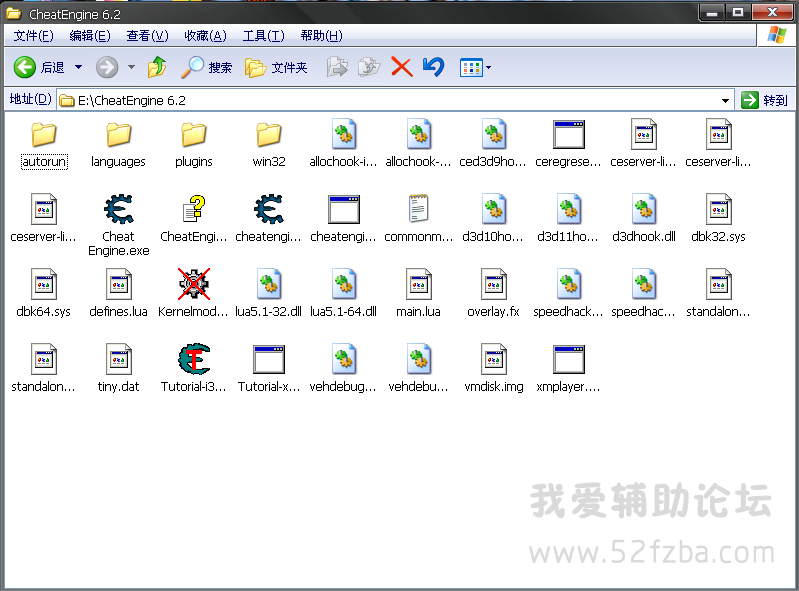Open the 收藏(A) menu

click(x=205, y=36)
